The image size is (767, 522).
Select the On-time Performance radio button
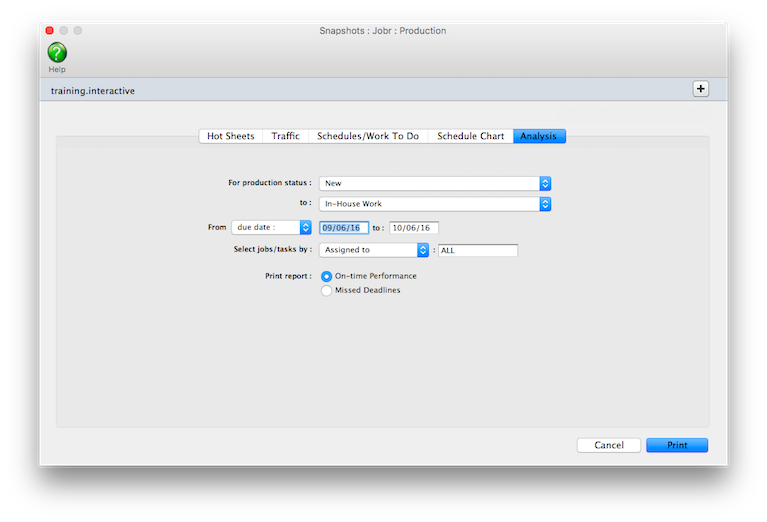pos(327,276)
